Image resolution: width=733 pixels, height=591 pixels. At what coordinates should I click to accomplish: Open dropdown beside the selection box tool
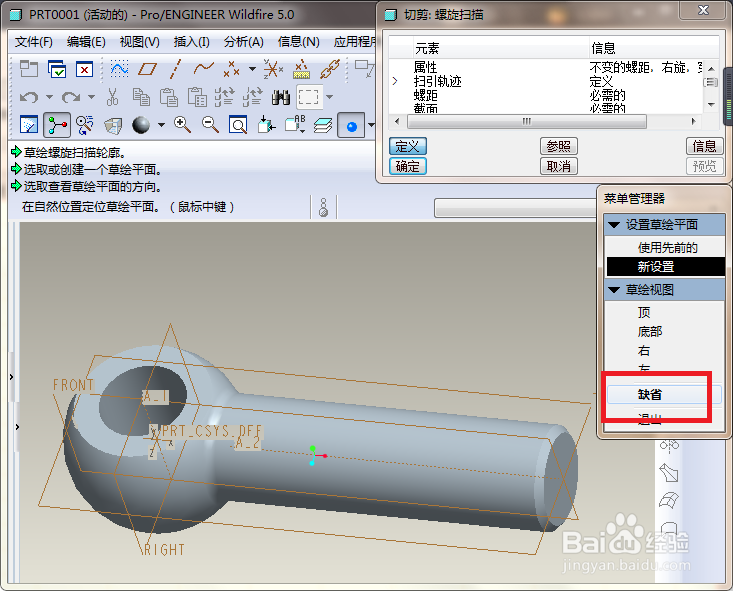click(330, 97)
